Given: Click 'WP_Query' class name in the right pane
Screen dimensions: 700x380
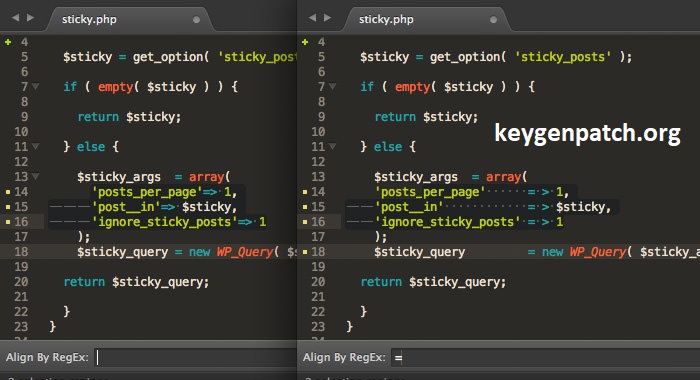Looking at the screenshot, I should click(x=598, y=252).
